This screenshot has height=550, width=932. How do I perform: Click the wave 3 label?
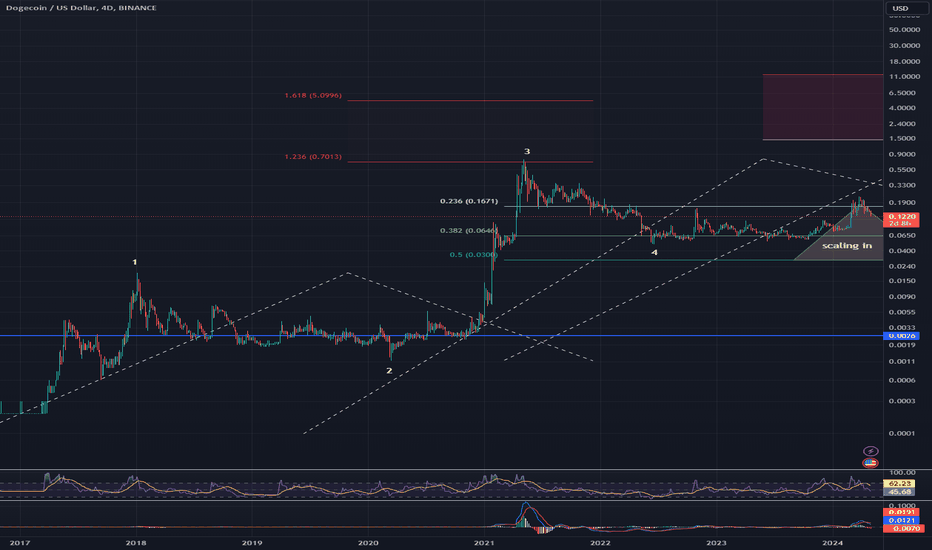[527, 152]
